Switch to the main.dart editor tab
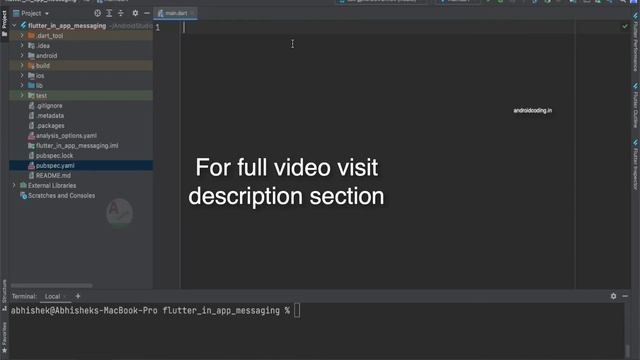The width and height of the screenshot is (640, 360). 176,13
